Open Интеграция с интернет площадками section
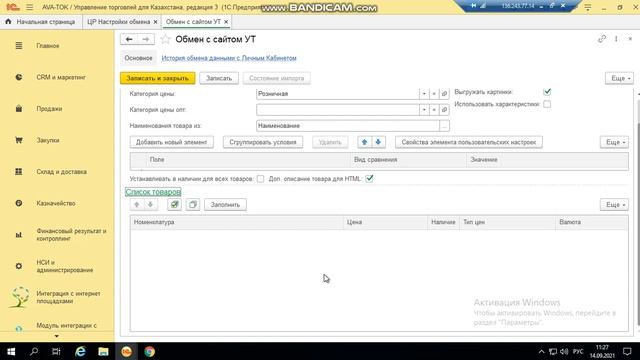The width and height of the screenshot is (640, 360). click(68, 297)
